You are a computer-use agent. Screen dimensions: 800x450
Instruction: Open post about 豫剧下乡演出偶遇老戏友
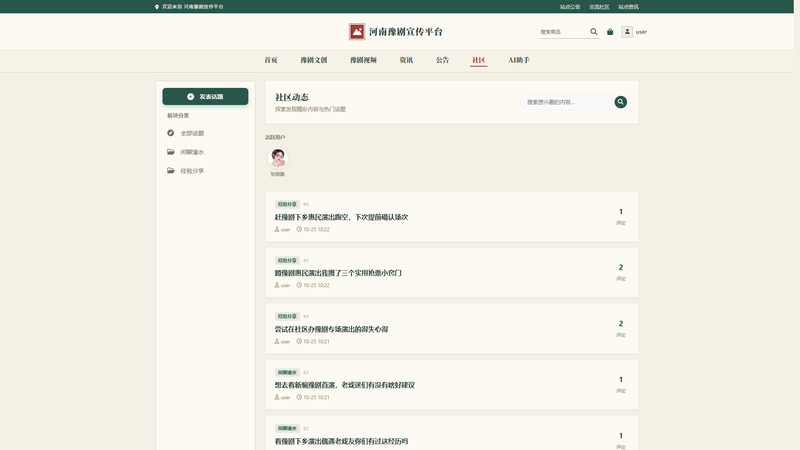tap(341, 441)
